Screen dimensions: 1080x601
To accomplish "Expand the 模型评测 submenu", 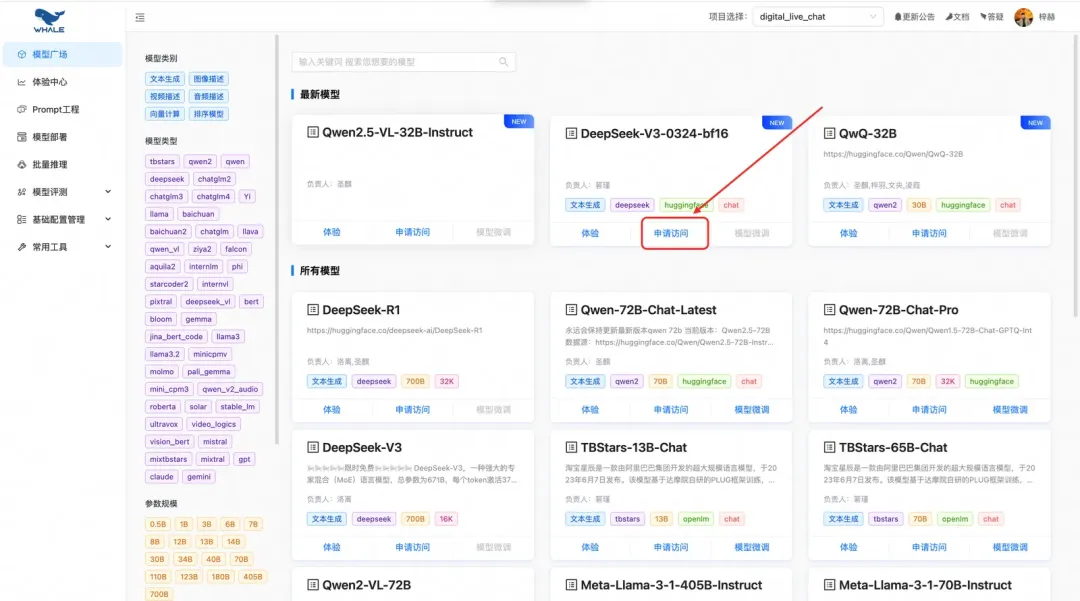I will 62,192.
